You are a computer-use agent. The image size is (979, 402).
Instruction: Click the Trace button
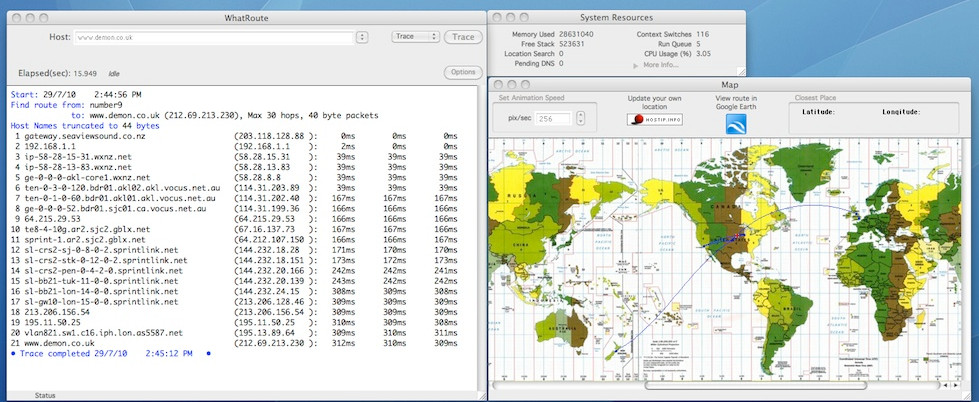coord(463,37)
